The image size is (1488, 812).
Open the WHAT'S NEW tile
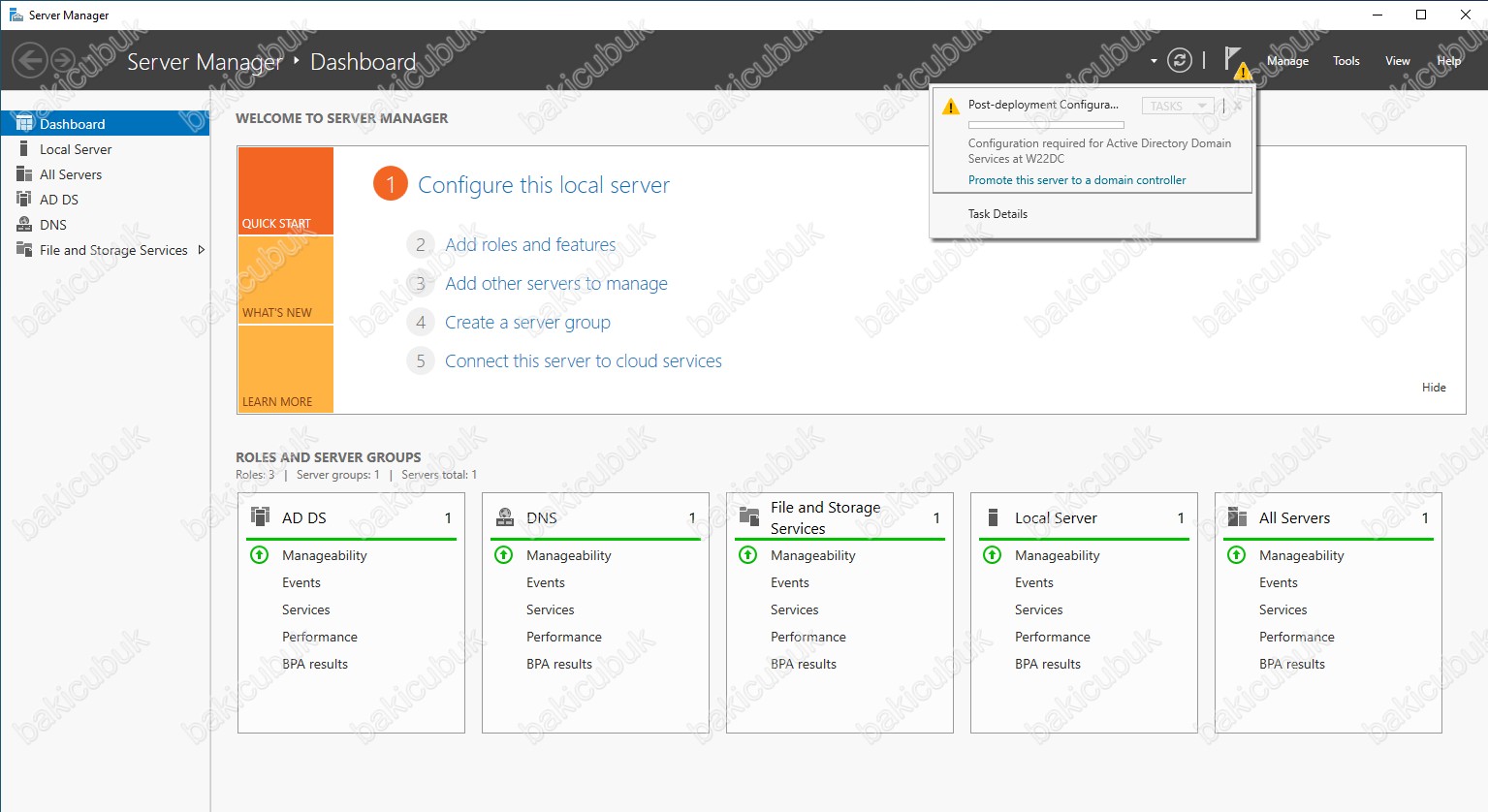click(285, 280)
